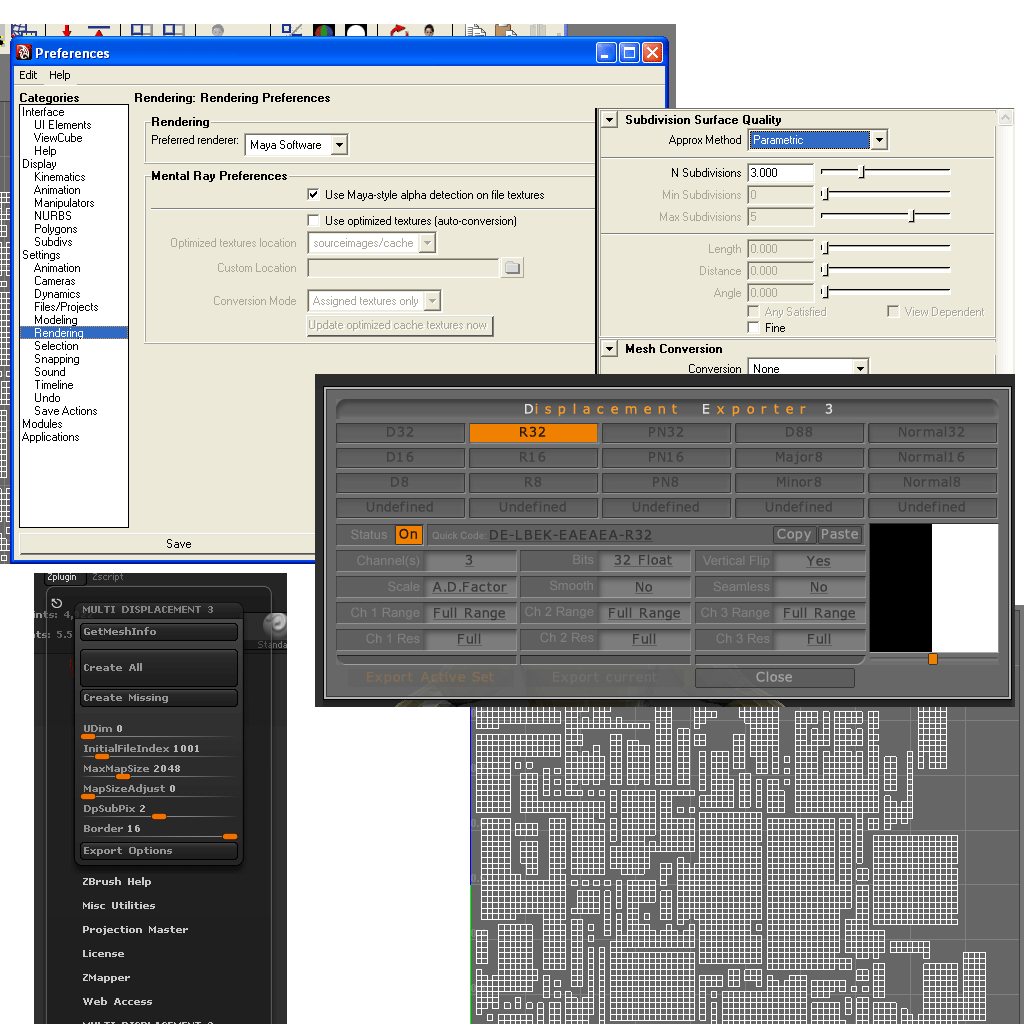Click the Save button in Preferences
1024x1024 pixels.
[x=178, y=544]
